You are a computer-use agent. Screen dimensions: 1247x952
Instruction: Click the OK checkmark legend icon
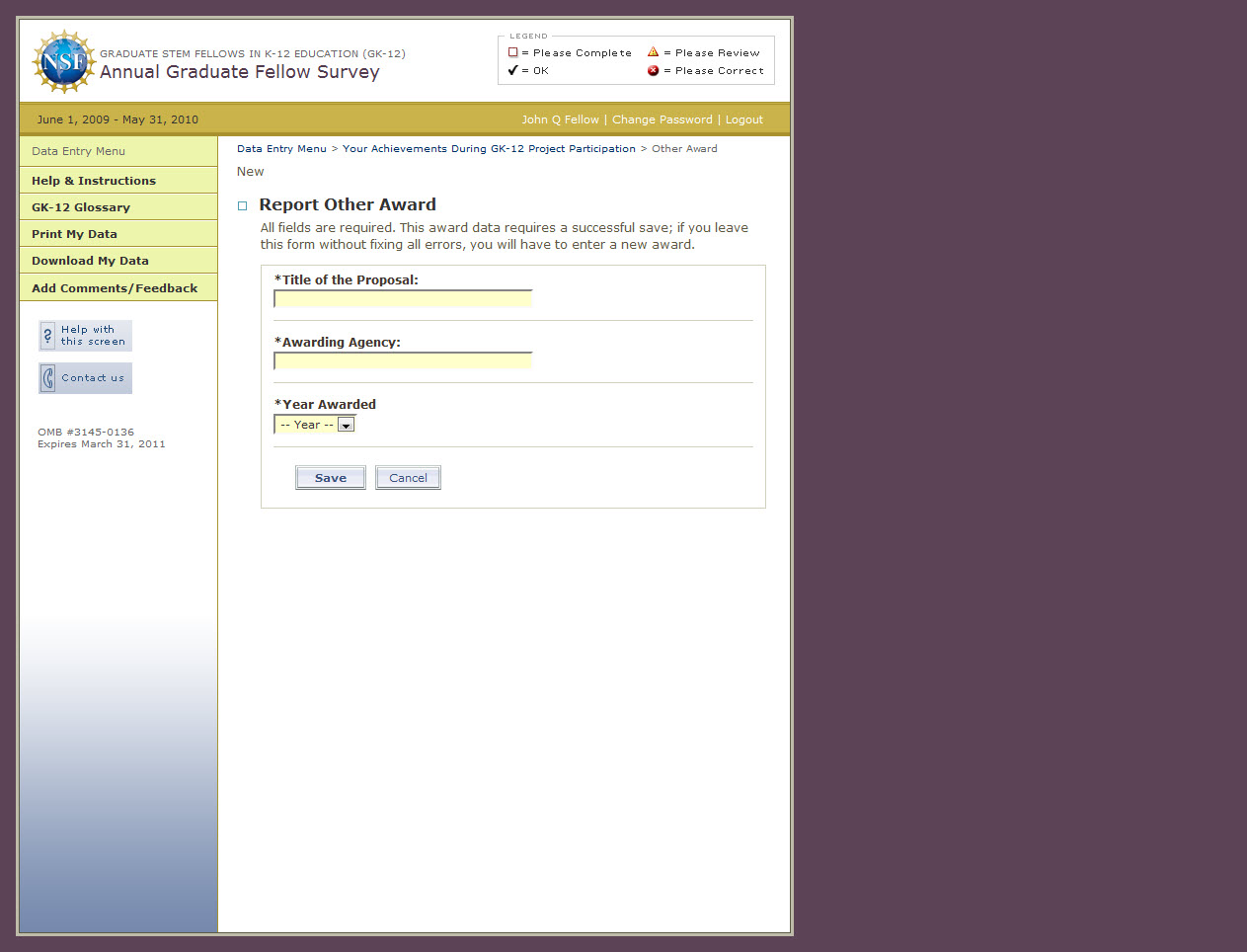[x=512, y=70]
